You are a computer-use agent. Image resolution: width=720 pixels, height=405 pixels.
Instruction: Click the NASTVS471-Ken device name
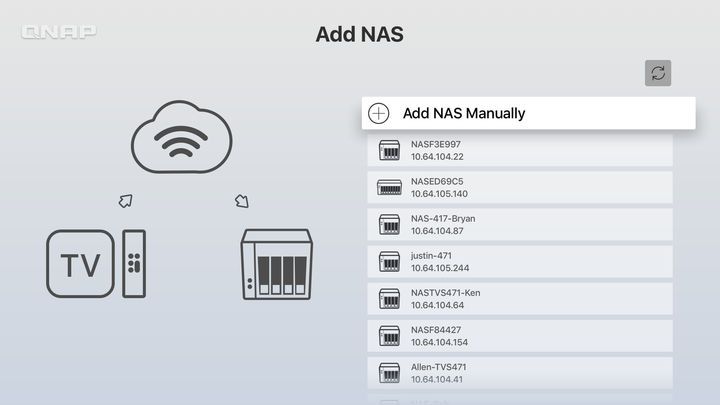click(x=445, y=293)
